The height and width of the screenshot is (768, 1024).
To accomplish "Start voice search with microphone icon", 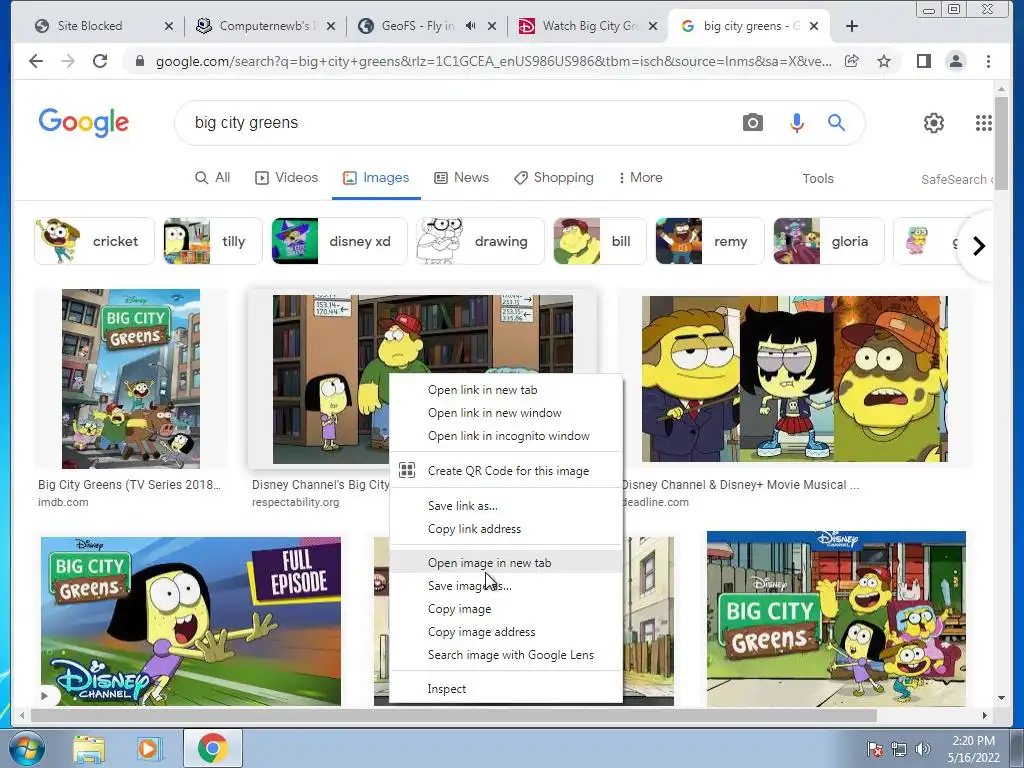I will click(796, 123).
